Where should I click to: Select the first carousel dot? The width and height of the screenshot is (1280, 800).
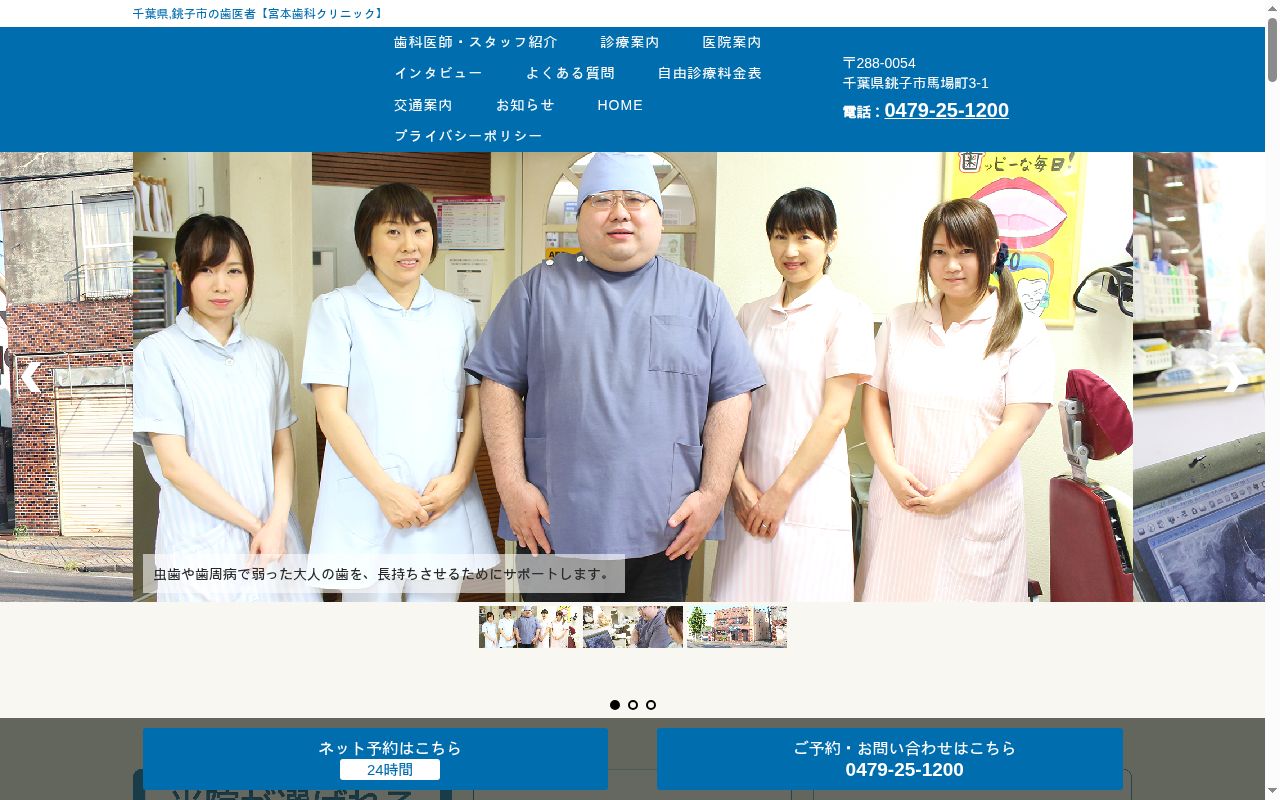[x=615, y=705]
